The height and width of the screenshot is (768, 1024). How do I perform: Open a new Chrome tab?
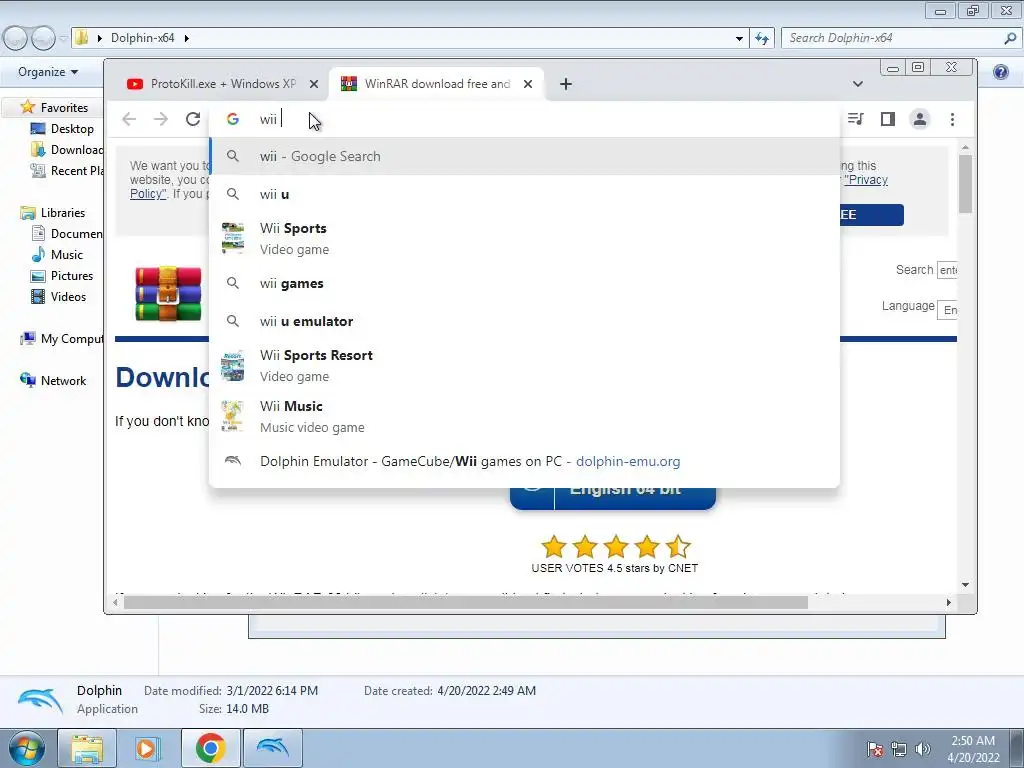(x=566, y=84)
